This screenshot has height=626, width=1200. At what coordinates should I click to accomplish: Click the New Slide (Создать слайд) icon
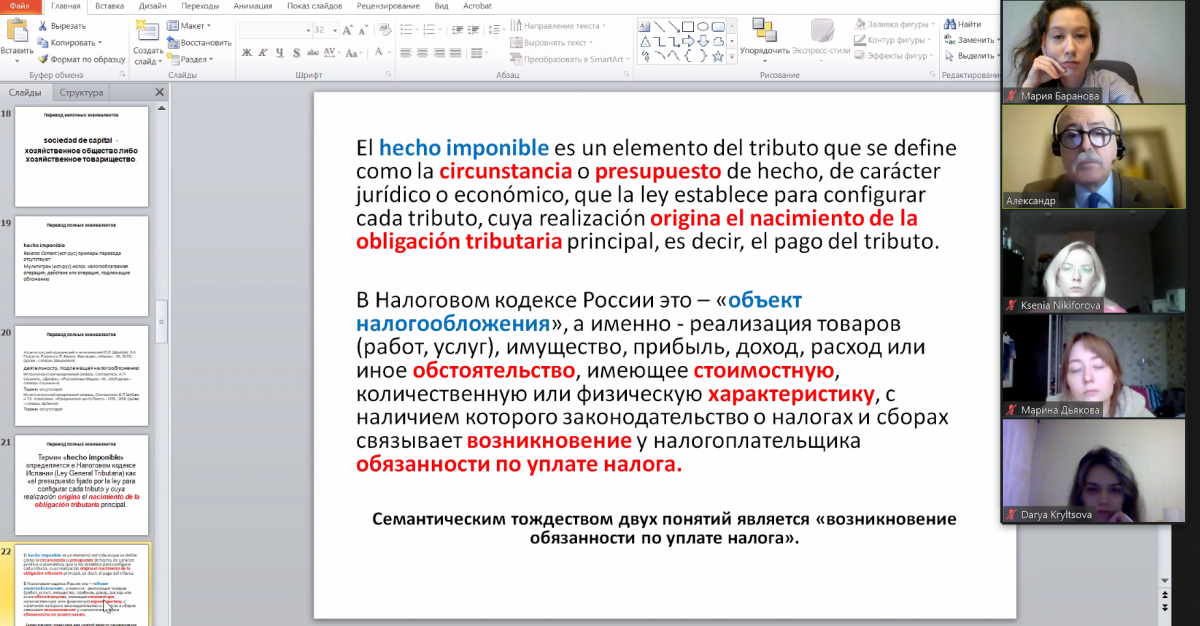[x=147, y=31]
